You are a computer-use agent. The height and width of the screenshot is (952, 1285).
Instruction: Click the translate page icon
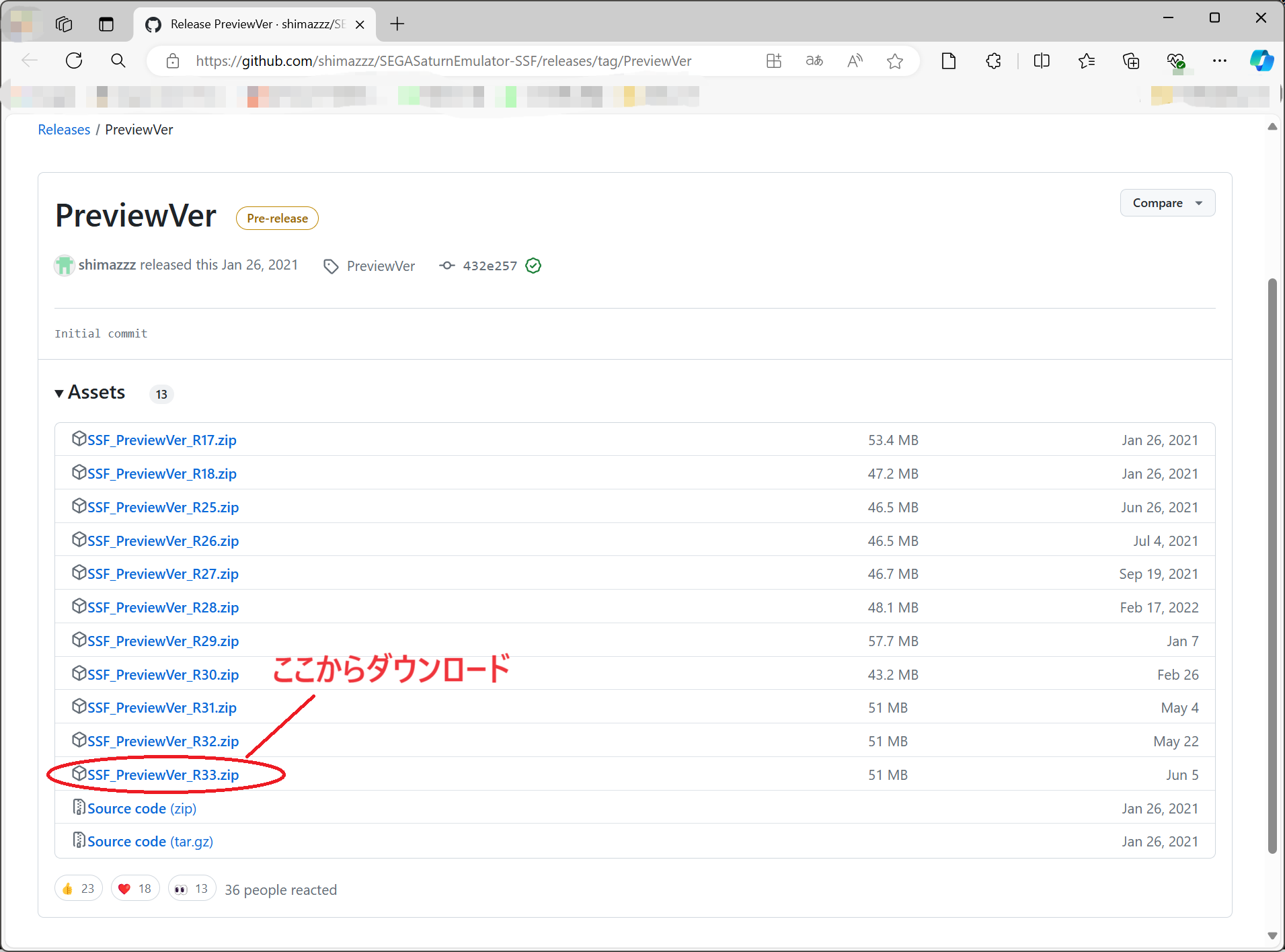(x=814, y=61)
